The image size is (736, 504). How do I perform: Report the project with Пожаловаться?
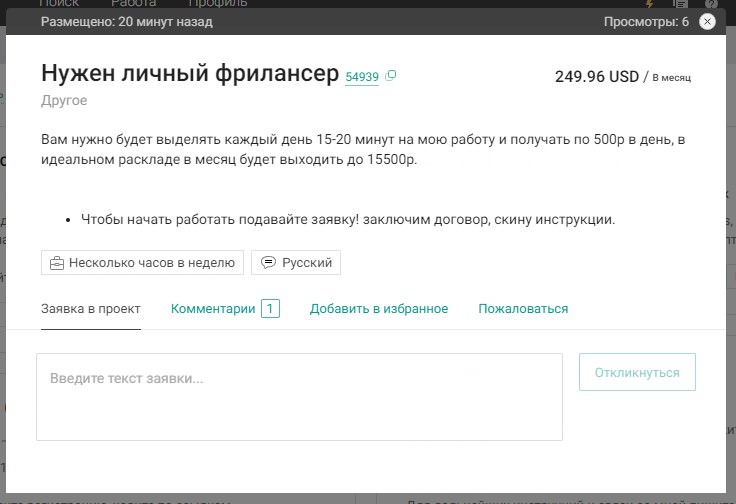(x=522, y=309)
